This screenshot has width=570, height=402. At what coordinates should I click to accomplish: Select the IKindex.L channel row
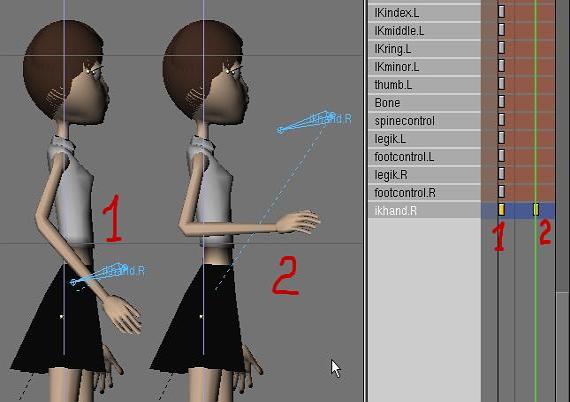point(424,13)
